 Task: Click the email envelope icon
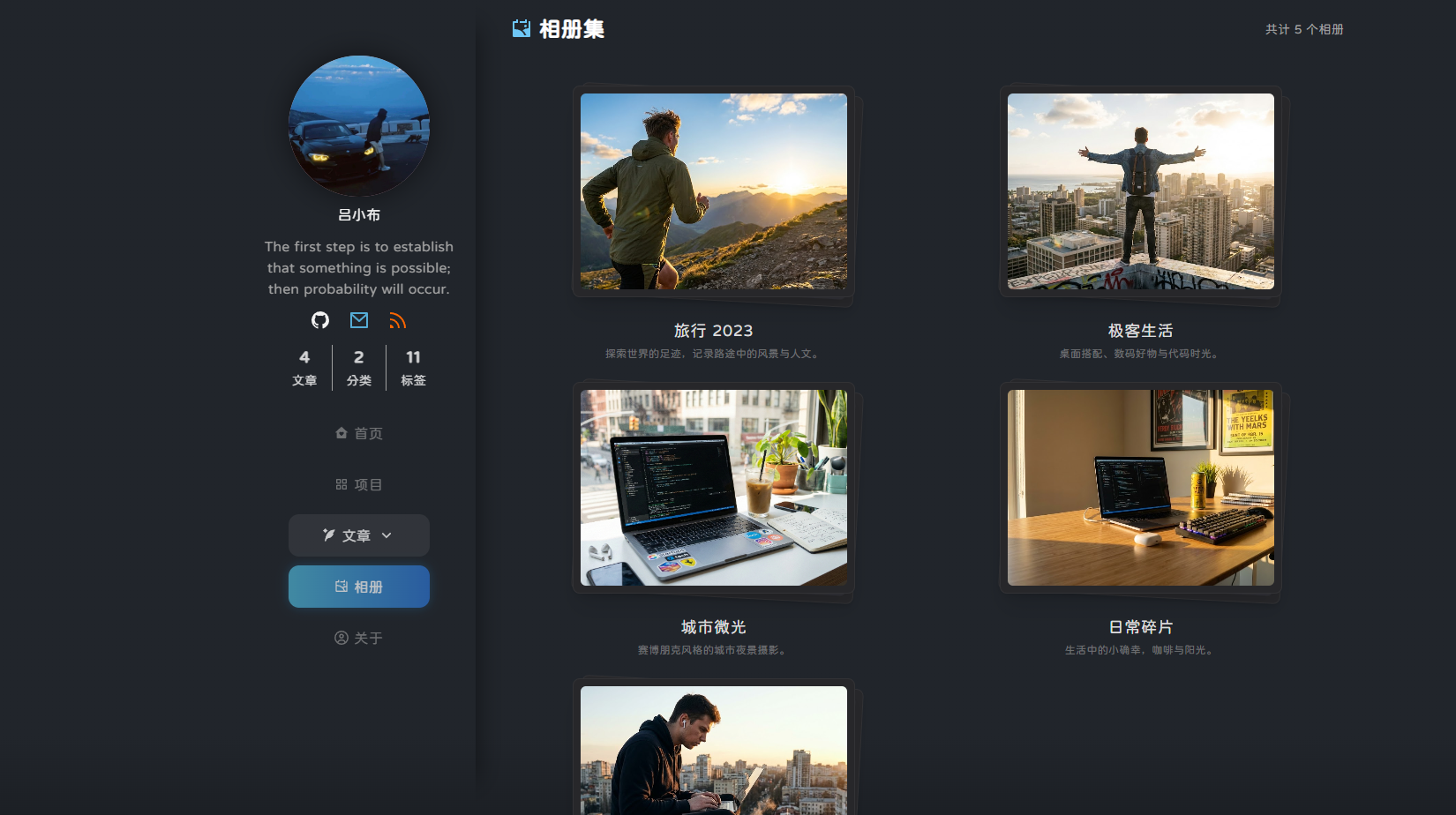coord(359,320)
